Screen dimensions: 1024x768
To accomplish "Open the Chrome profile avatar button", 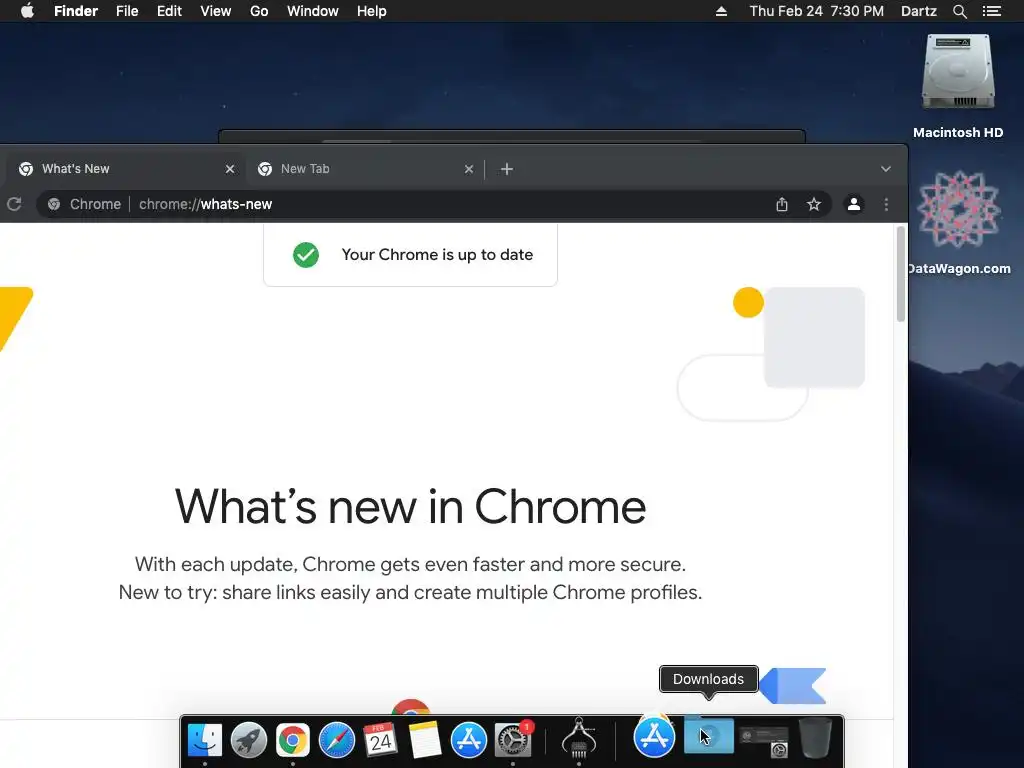I will tap(854, 204).
